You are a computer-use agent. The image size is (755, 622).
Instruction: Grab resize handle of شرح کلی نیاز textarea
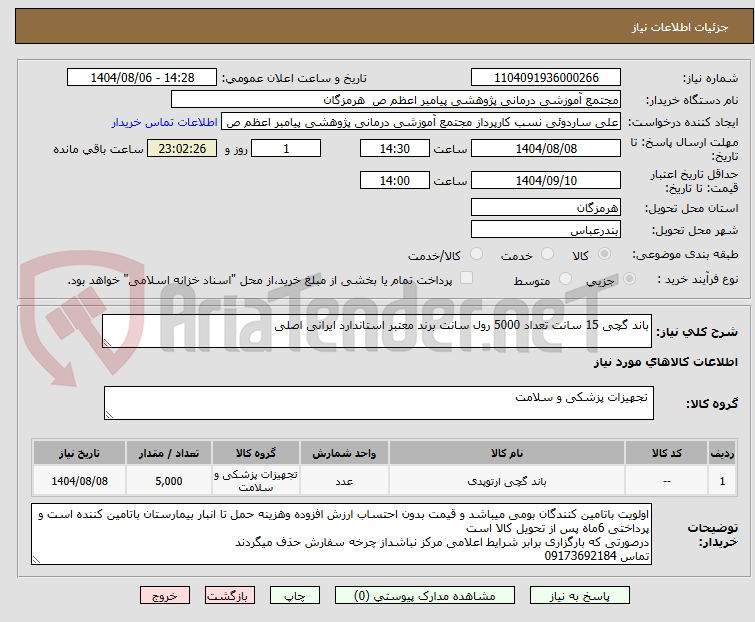coord(107,343)
